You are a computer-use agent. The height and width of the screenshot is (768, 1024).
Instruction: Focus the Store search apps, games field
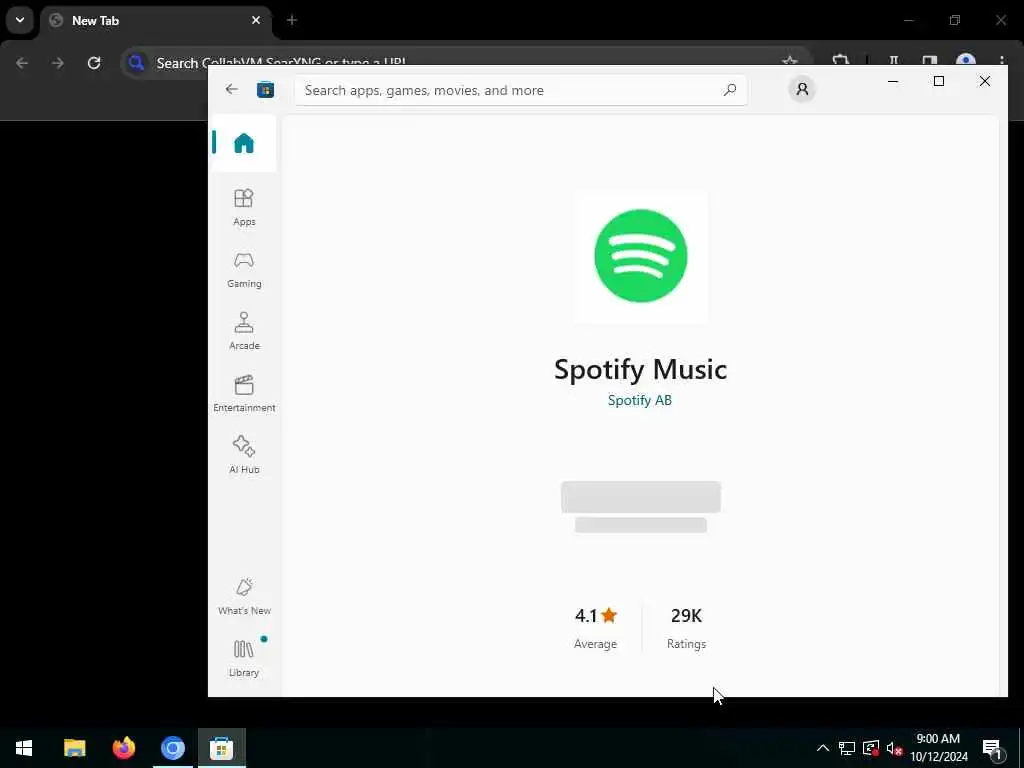520,90
